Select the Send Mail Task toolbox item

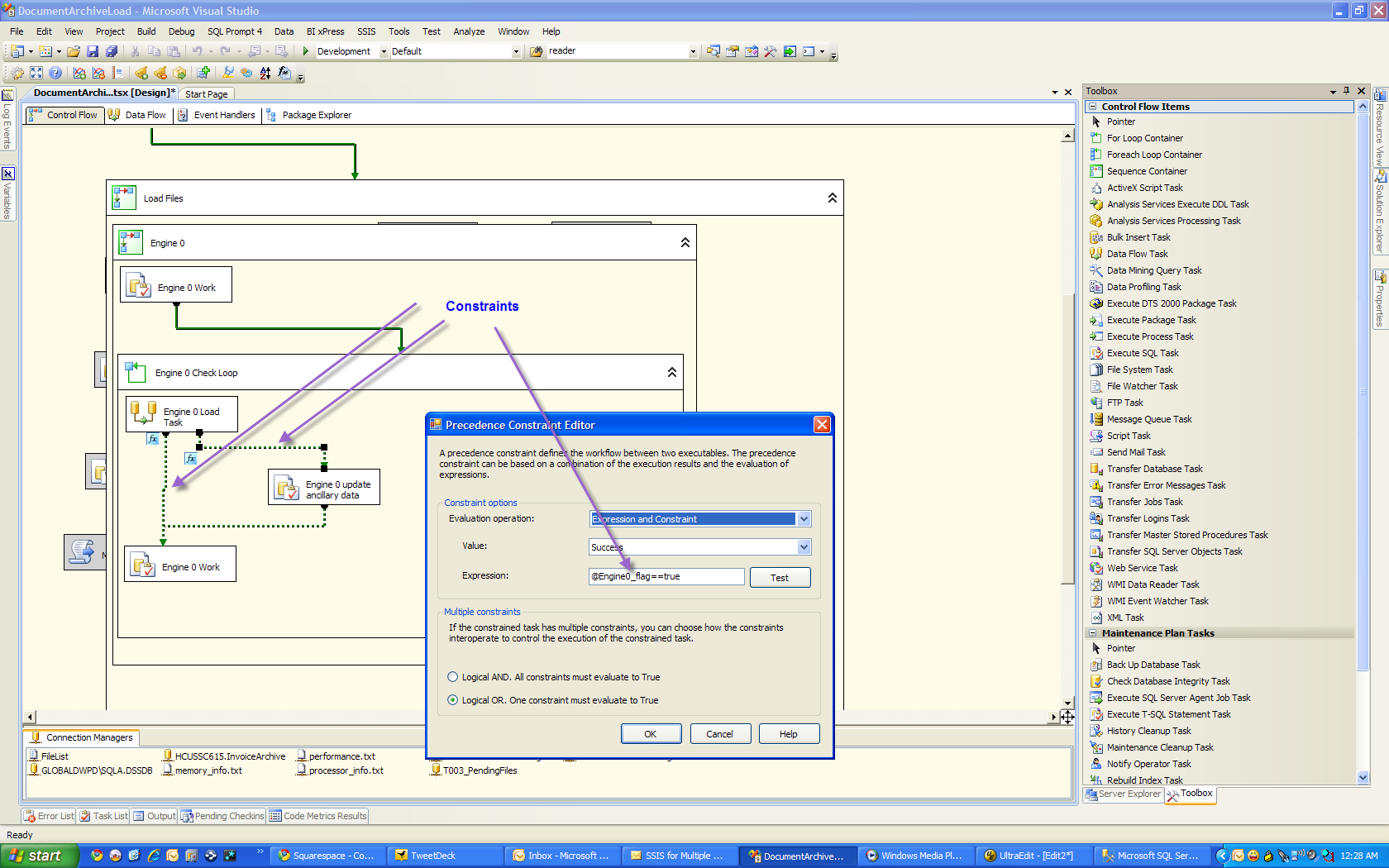[x=1136, y=452]
